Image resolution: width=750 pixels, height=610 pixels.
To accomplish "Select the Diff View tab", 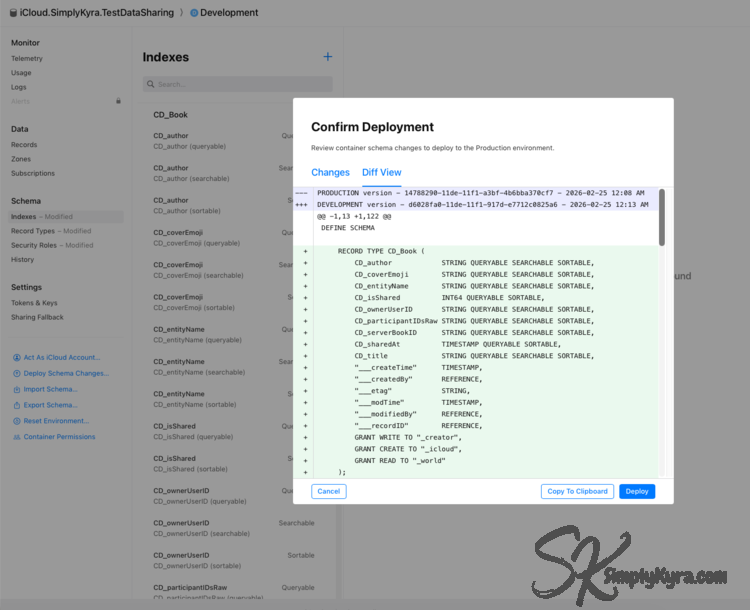I will click(382, 172).
